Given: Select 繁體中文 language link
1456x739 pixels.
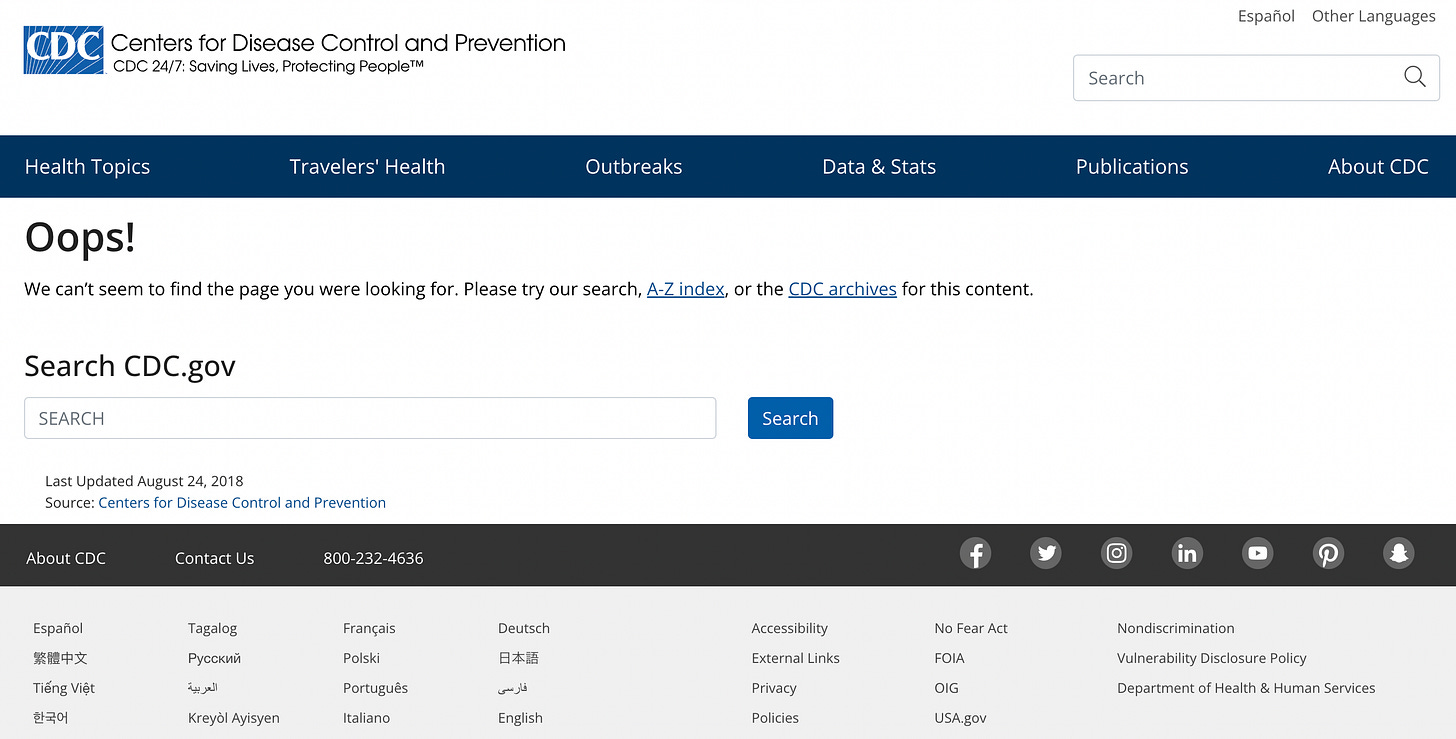Looking at the screenshot, I should pyautogui.click(x=60, y=658).
